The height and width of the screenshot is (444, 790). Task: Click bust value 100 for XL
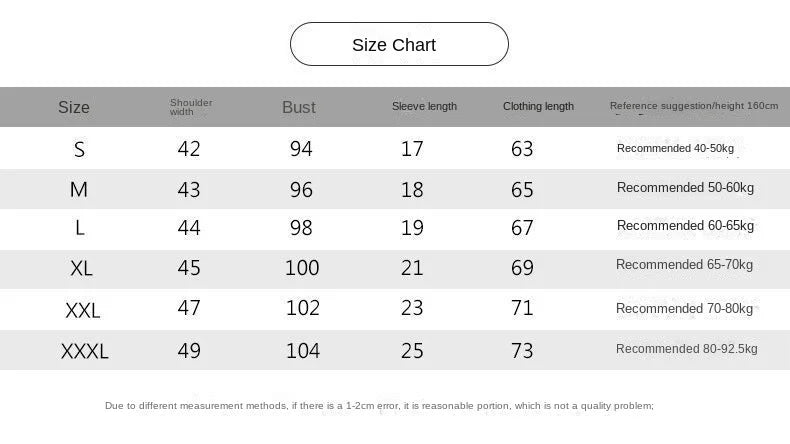tap(302, 268)
